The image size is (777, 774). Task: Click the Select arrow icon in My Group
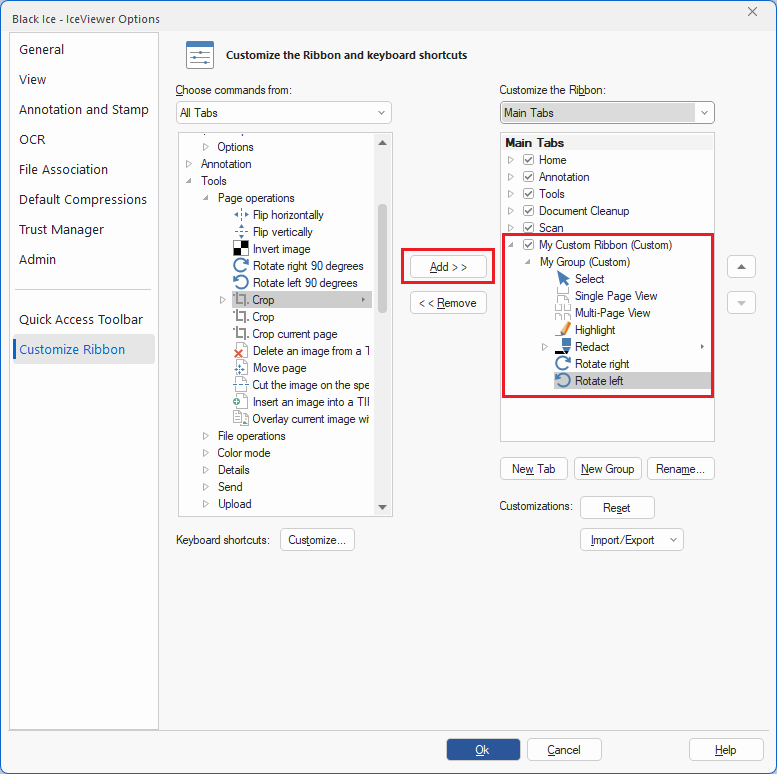tap(563, 279)
